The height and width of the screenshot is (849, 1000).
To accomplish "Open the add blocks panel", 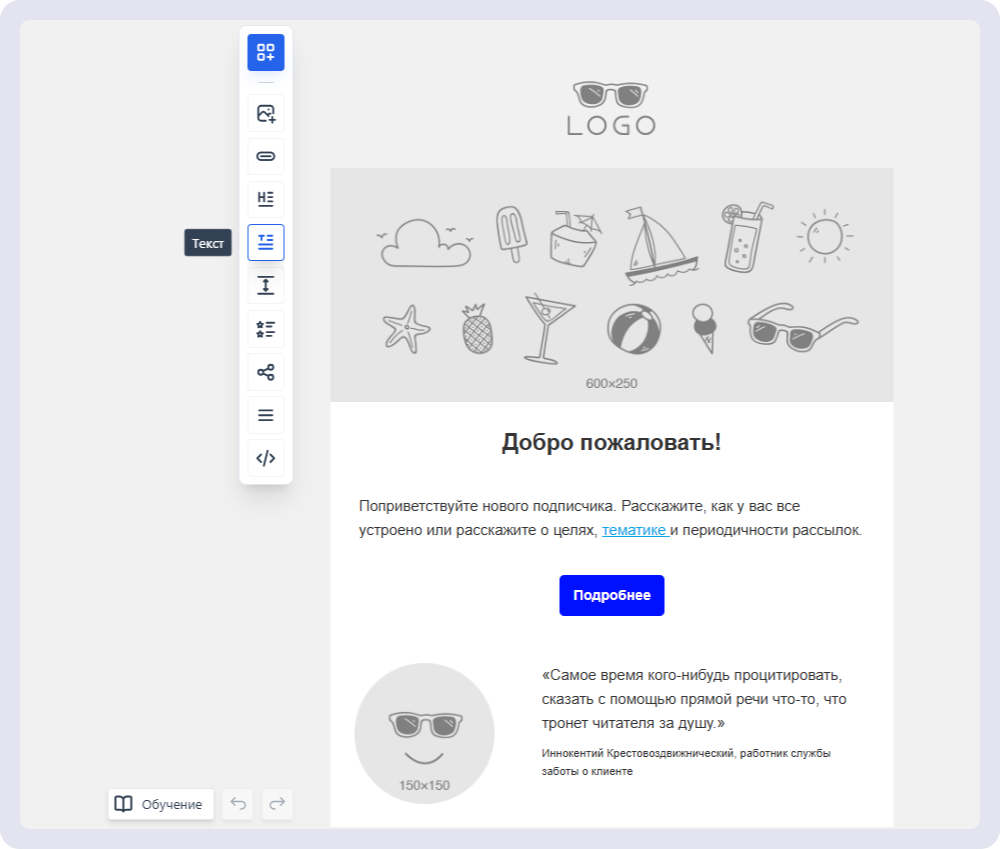I will [266, 52].
